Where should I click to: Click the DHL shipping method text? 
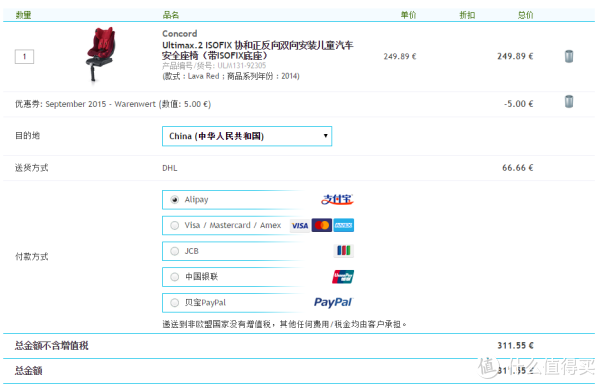pyautogui.click(x=170, y=168)
